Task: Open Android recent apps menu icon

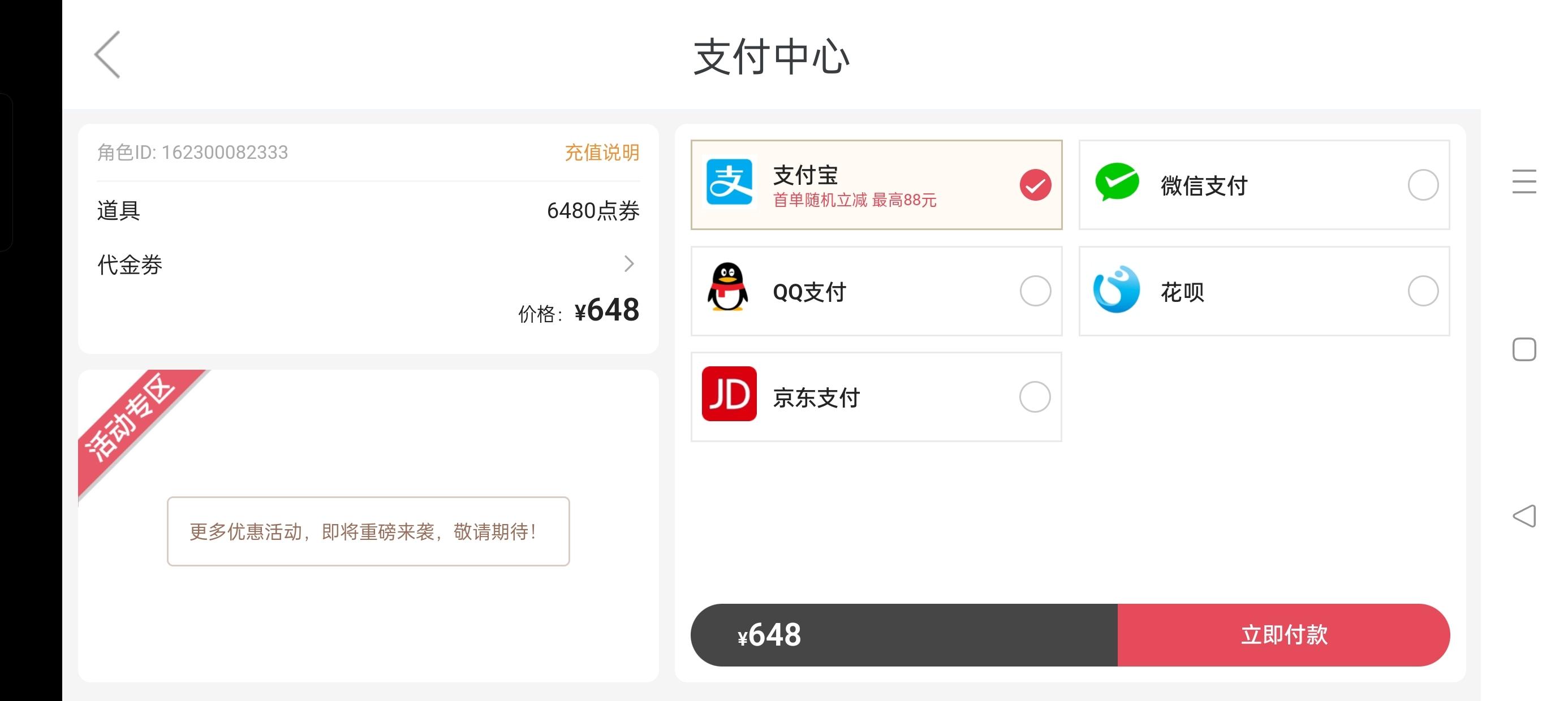Action: pyautogui.click(x=1523, y=181)
